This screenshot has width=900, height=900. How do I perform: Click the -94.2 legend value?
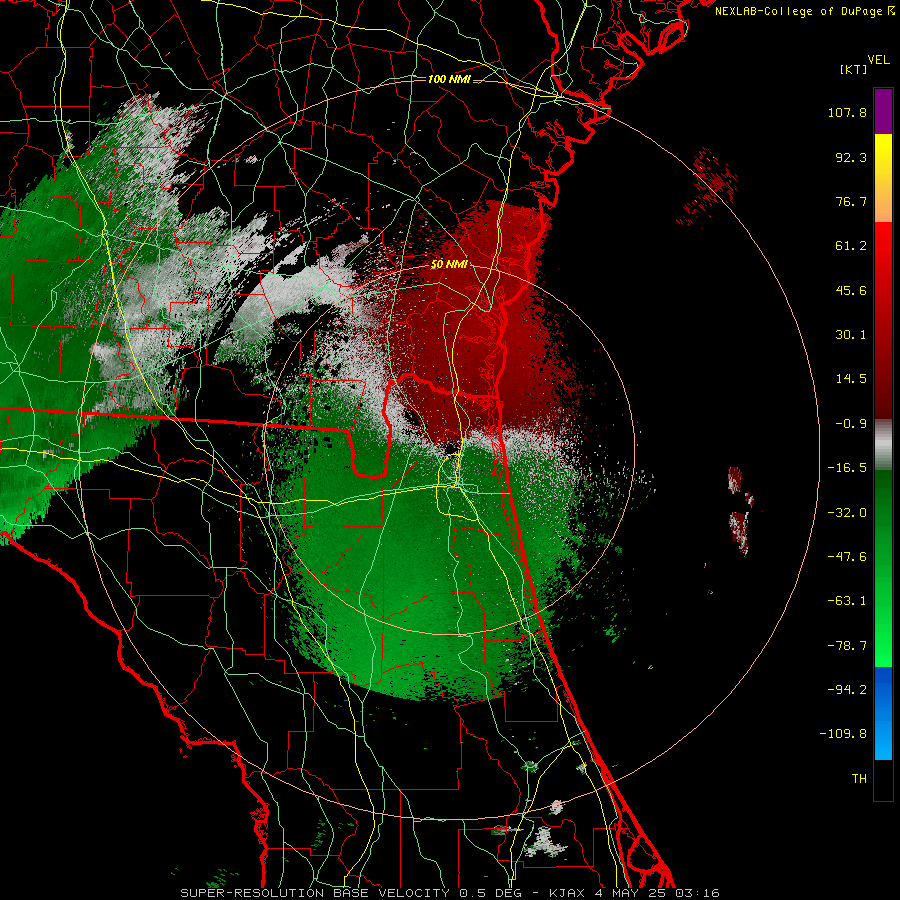(847, 690)
